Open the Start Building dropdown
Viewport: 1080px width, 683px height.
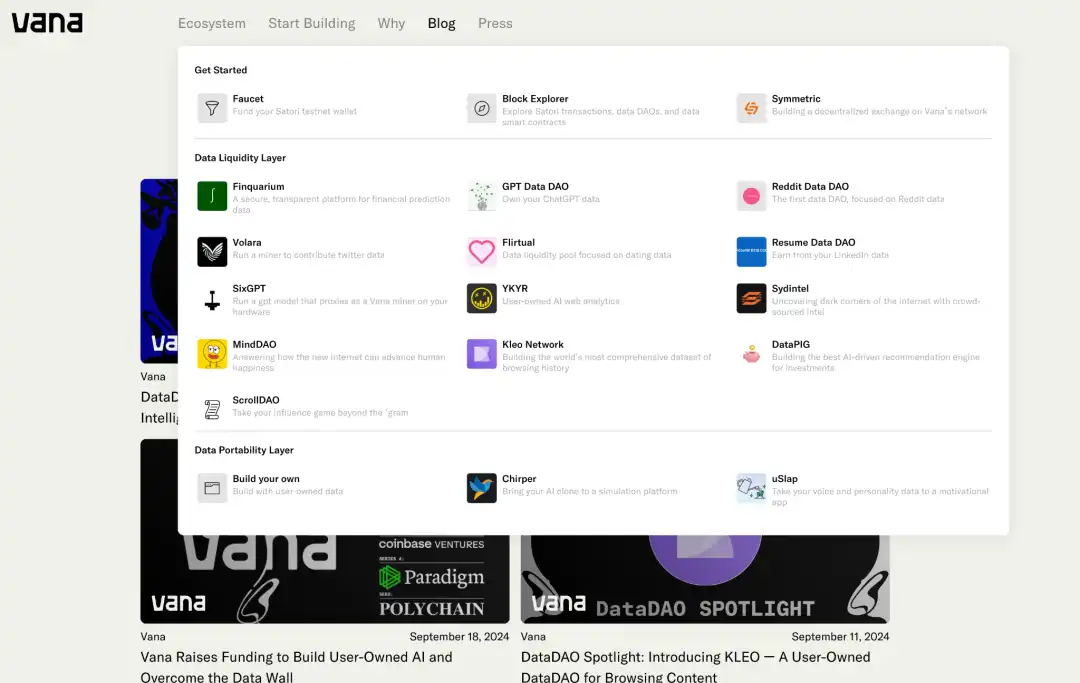click(x=311, y=23)
